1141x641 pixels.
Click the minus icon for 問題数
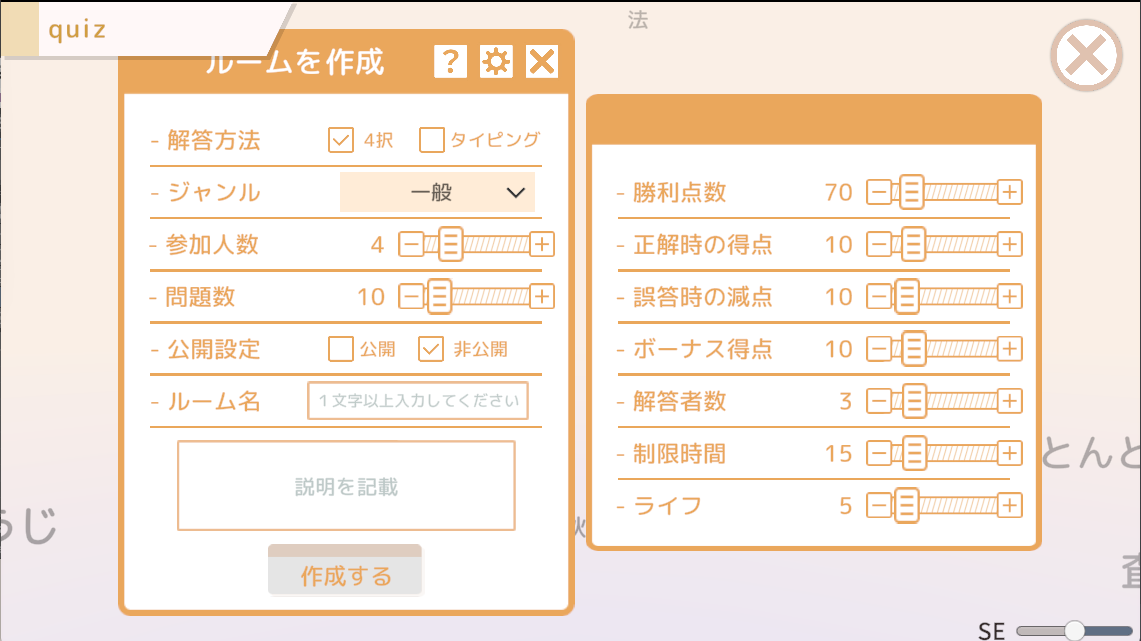[411, 296]
